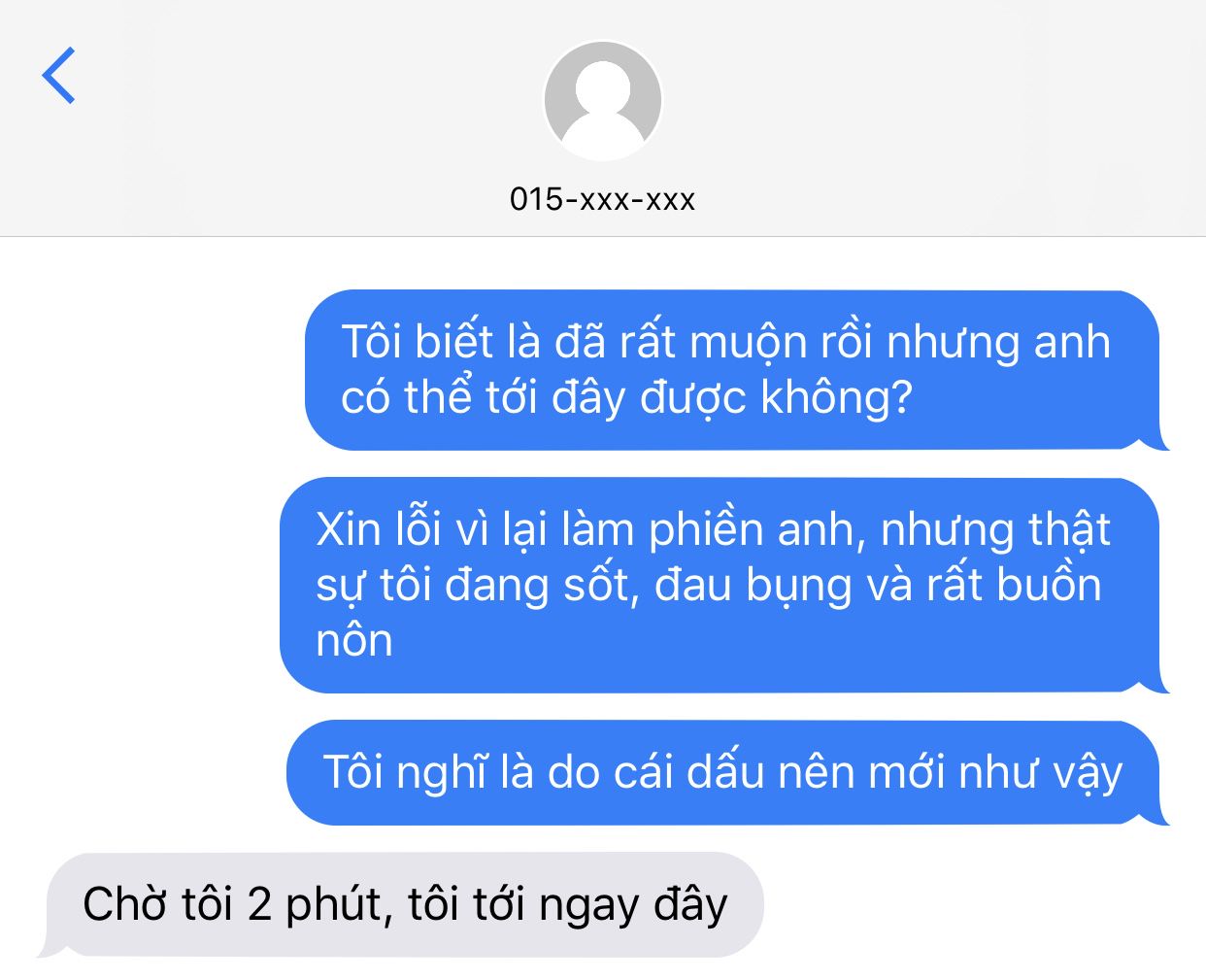The image size is (1206, 980).
Task: Open contact details for 015-xxx-xxx
Action: point(602,199)
